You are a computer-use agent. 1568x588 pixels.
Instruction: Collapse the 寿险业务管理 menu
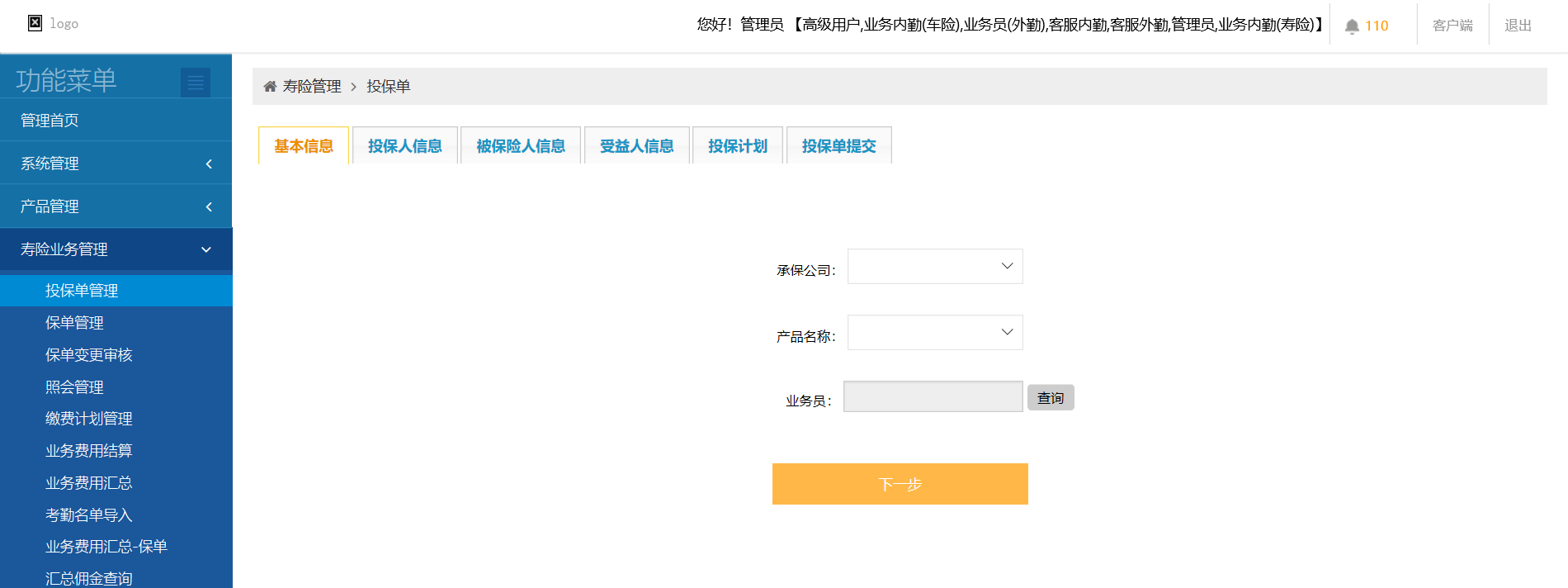116,249
